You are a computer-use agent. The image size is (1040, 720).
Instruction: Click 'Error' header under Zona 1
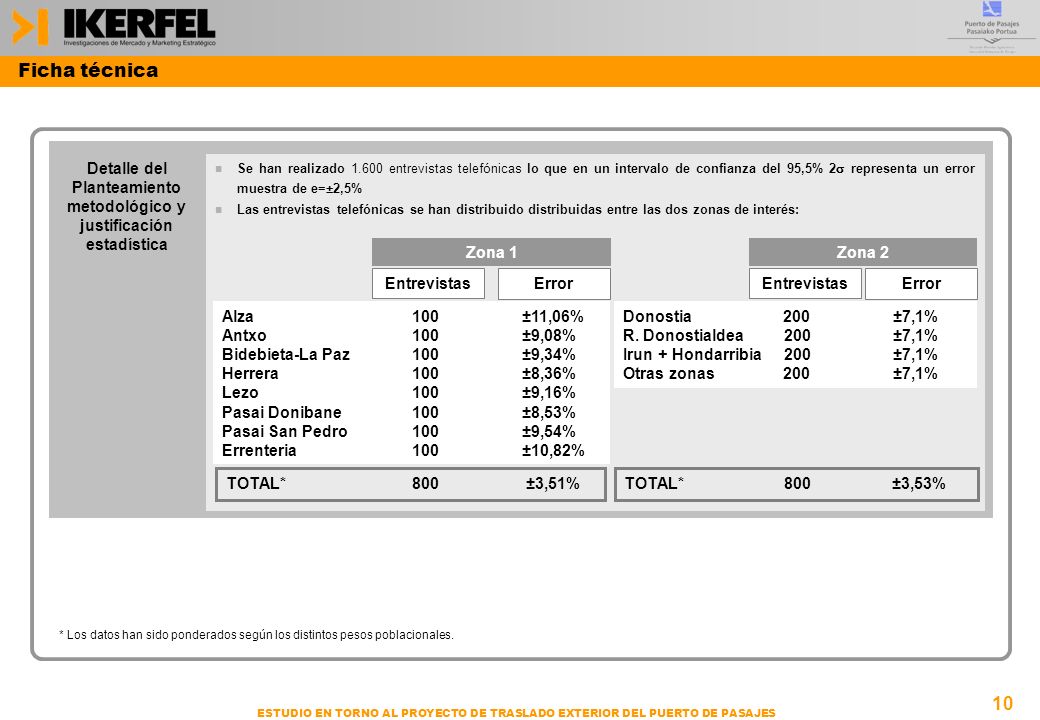pyautogui.click(x=554, y=283)
